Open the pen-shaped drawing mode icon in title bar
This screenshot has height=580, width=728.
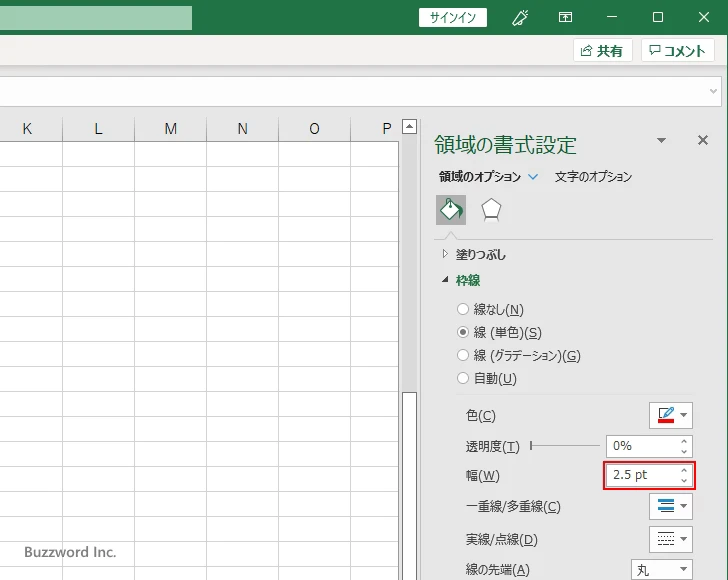(520, 18)
